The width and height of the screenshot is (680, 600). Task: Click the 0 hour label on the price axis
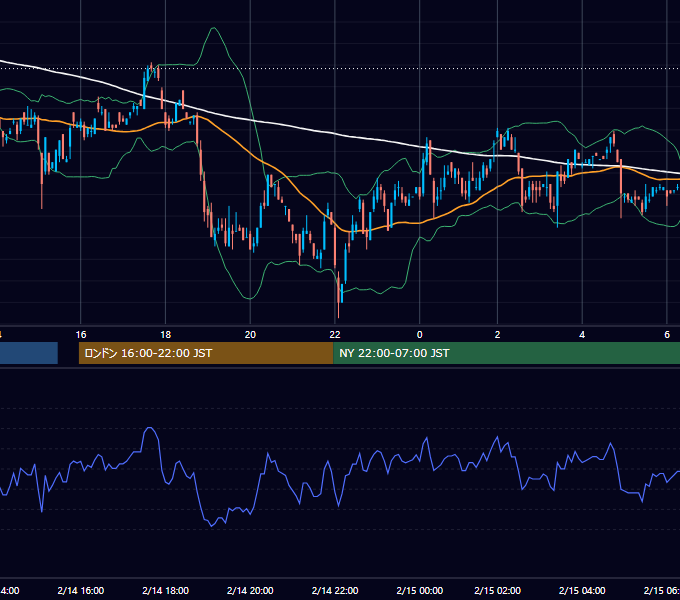(x=419, y=335)
